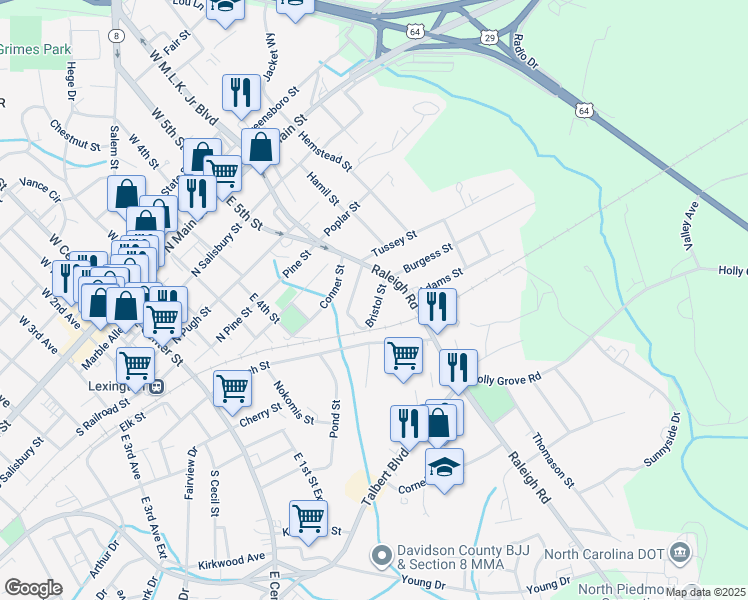Viewport: 748px width, 600px height.
Task: Click the Arthur Dr street label
Action: coord(104,559)
